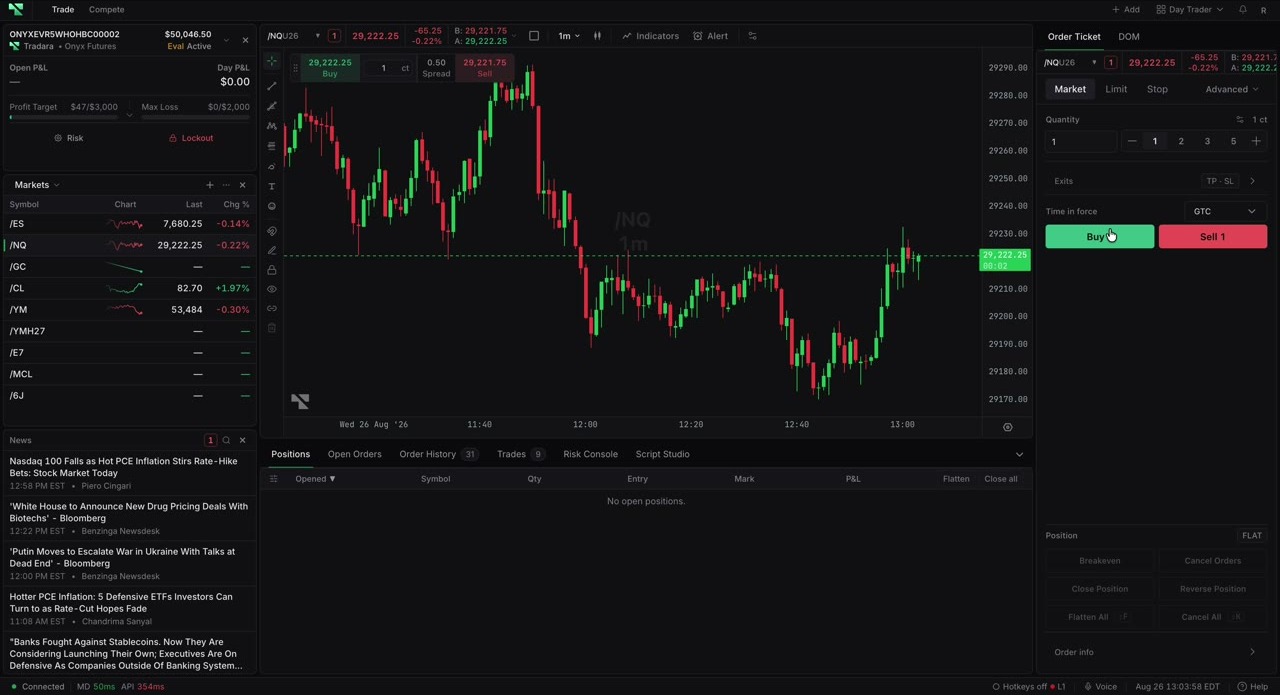Click the red Sell 1 order button
Screen dimensions: 1280x695
tap(1213, 237)
